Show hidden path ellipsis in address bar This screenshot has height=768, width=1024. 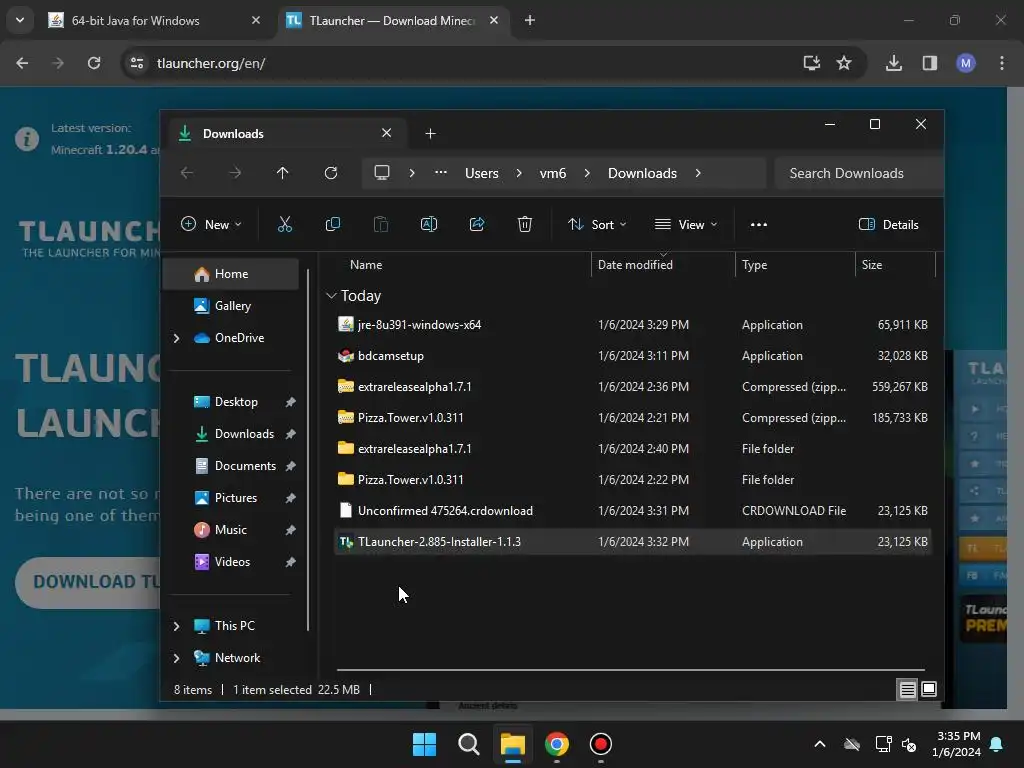pos(441,173)
